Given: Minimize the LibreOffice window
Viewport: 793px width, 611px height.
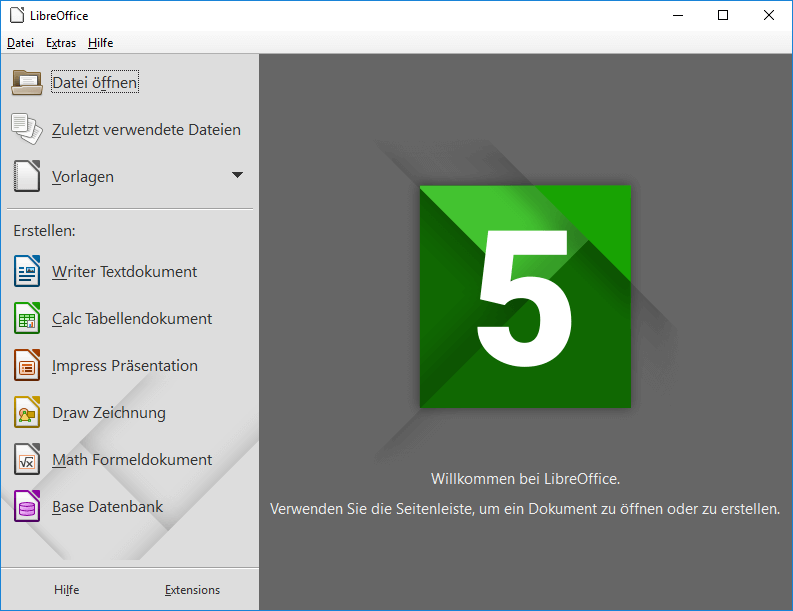Looking at the screenshot, I should (678, 15).
